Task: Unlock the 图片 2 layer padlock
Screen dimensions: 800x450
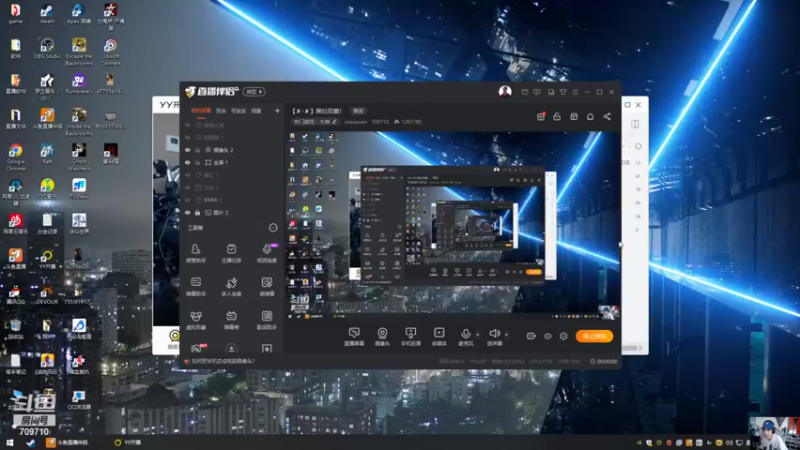Action: click(197, 213)
